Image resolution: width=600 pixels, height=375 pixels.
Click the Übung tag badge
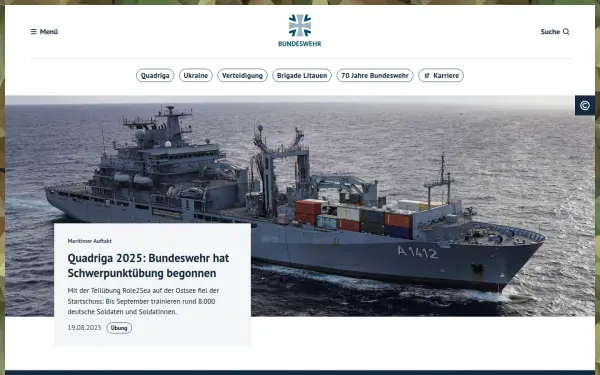pos(119,328)
